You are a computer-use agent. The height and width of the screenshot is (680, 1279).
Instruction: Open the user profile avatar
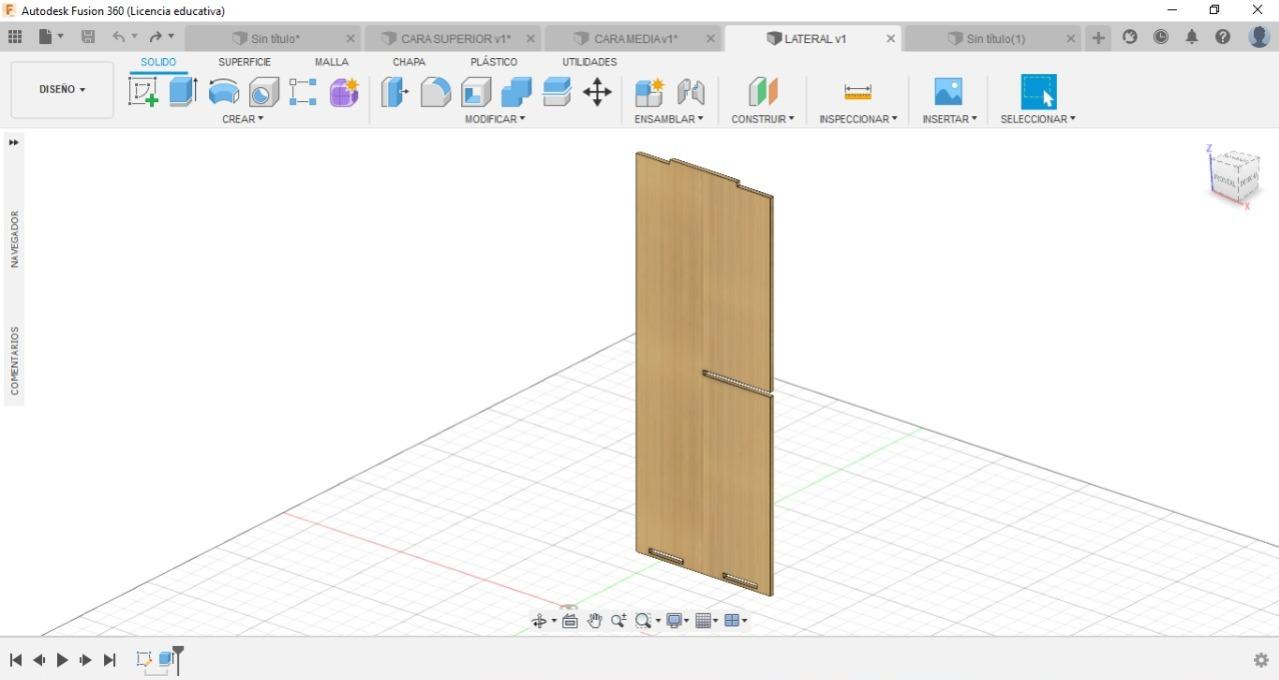pyautogui.click(x=1259, y=36)
